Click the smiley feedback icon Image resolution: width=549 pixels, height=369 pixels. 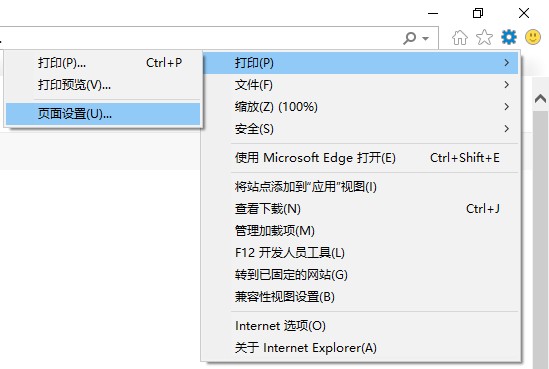[x=533, y=37]
